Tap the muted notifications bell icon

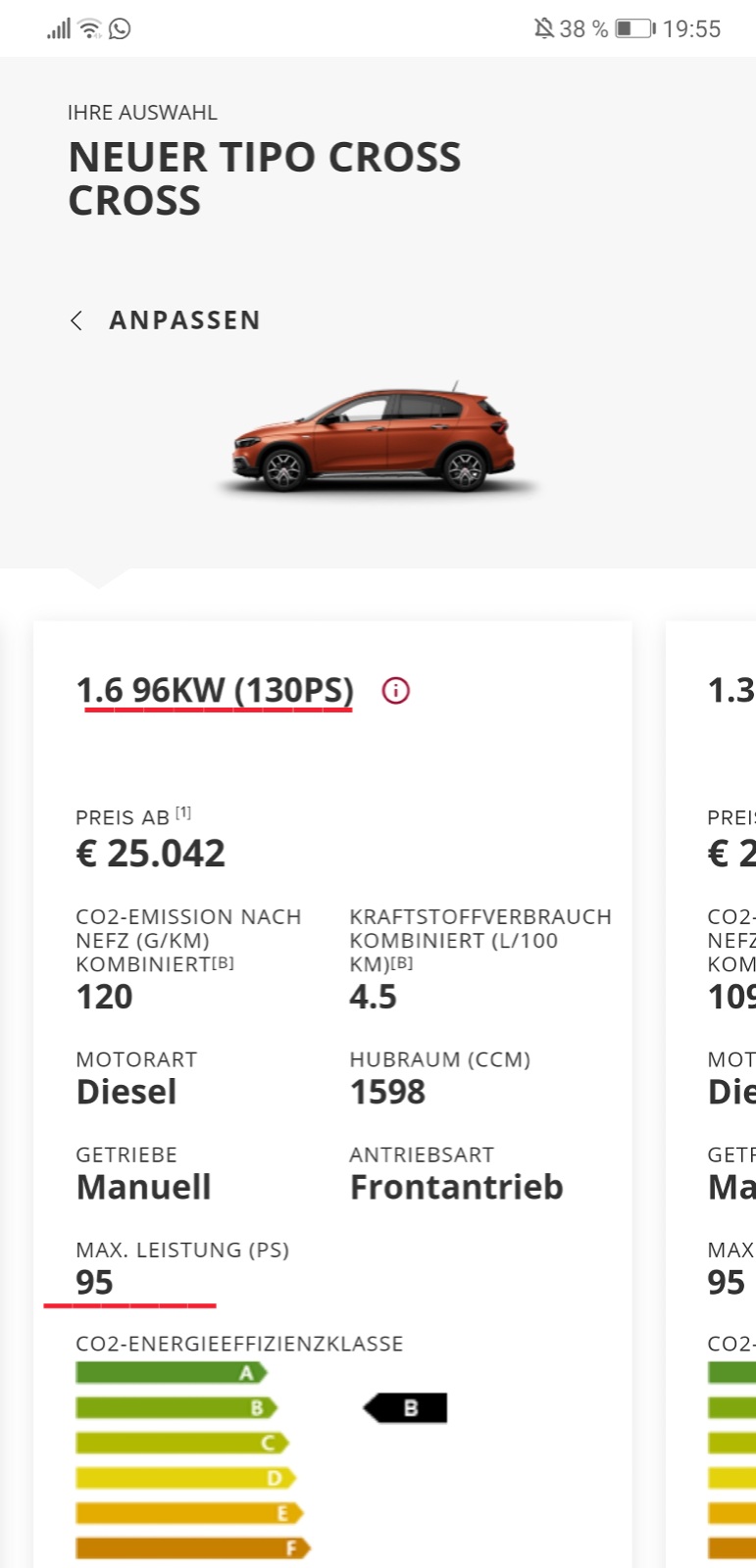(543, 28)
